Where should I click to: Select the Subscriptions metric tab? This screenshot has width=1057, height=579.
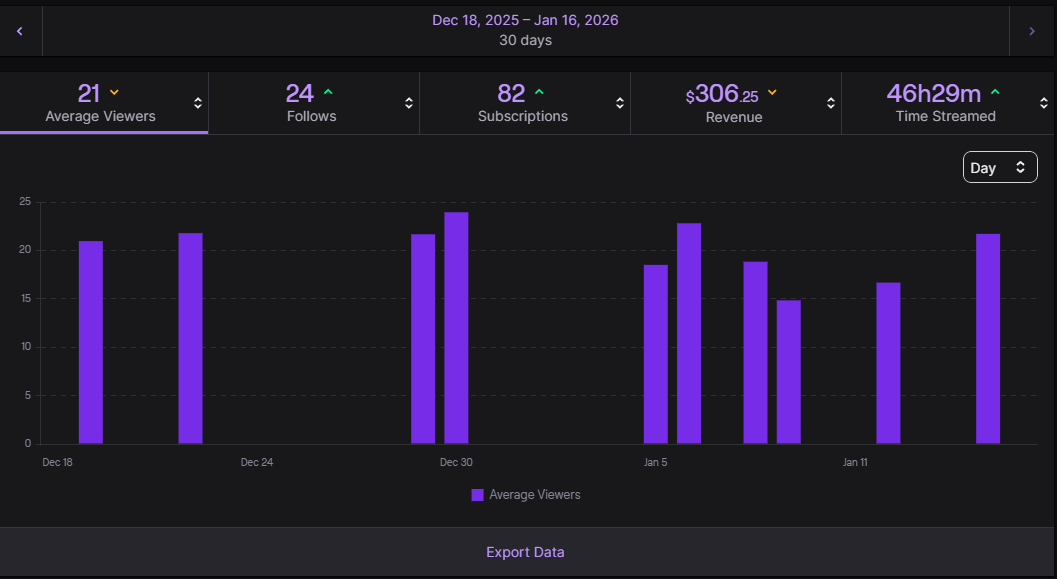coord(524,102)
